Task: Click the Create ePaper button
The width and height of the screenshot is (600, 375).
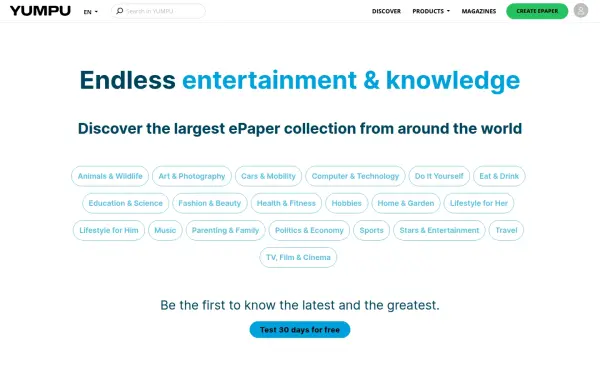Action: pyautogui.click(x=537, y=11)
